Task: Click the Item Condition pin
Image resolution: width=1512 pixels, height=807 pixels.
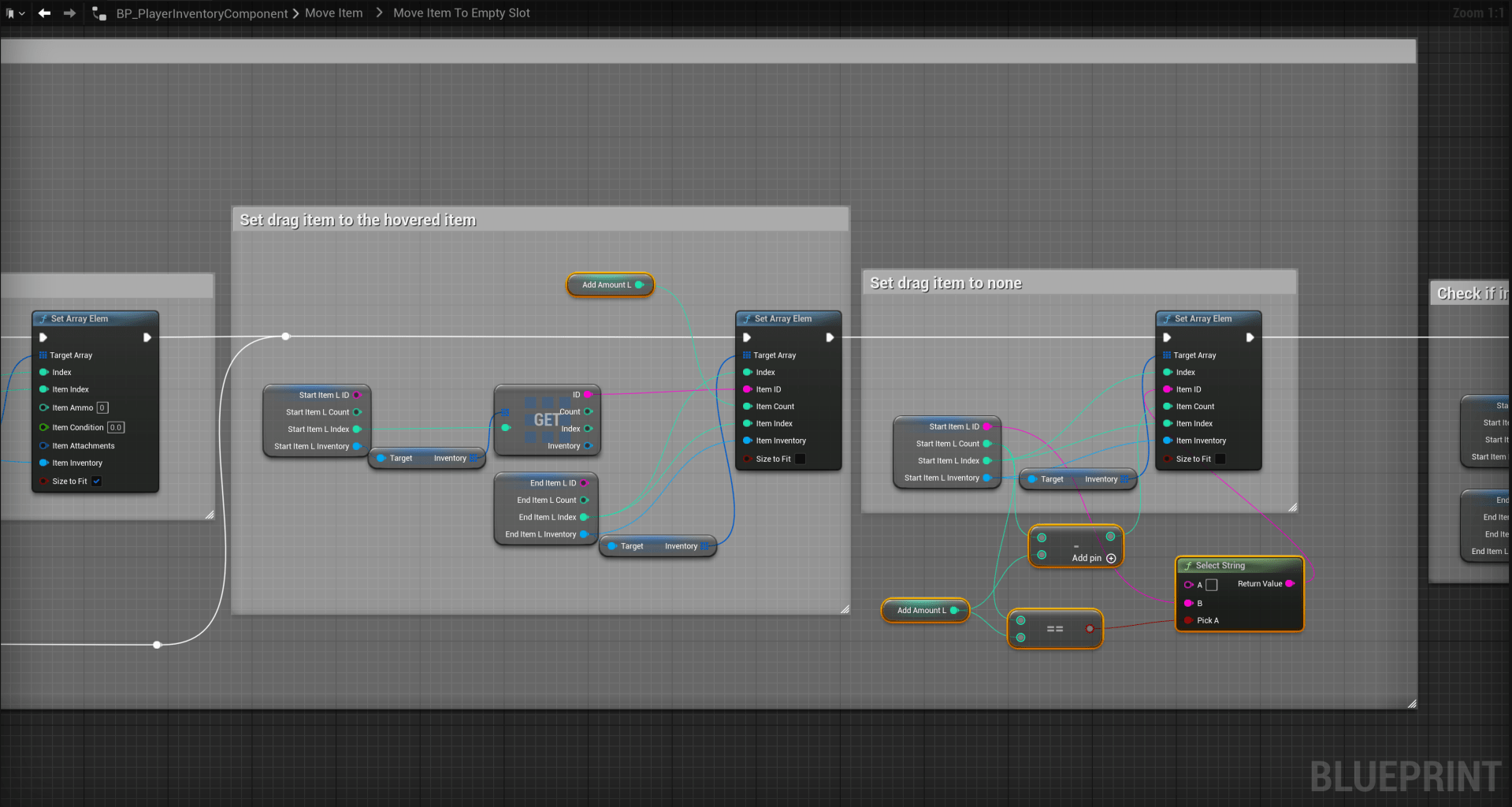Action: [44, 428]
